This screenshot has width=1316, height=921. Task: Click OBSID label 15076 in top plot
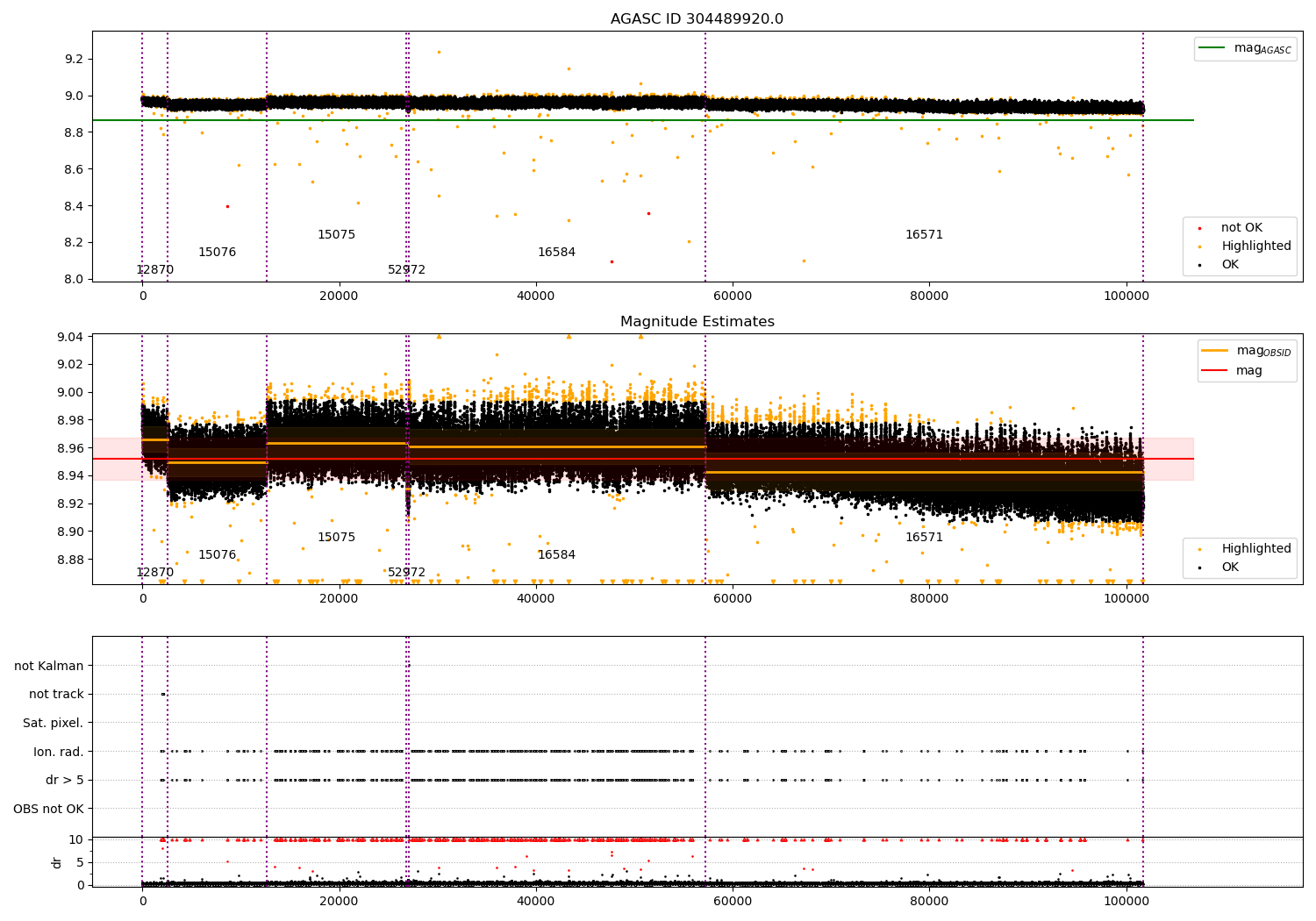click(217, 253)
